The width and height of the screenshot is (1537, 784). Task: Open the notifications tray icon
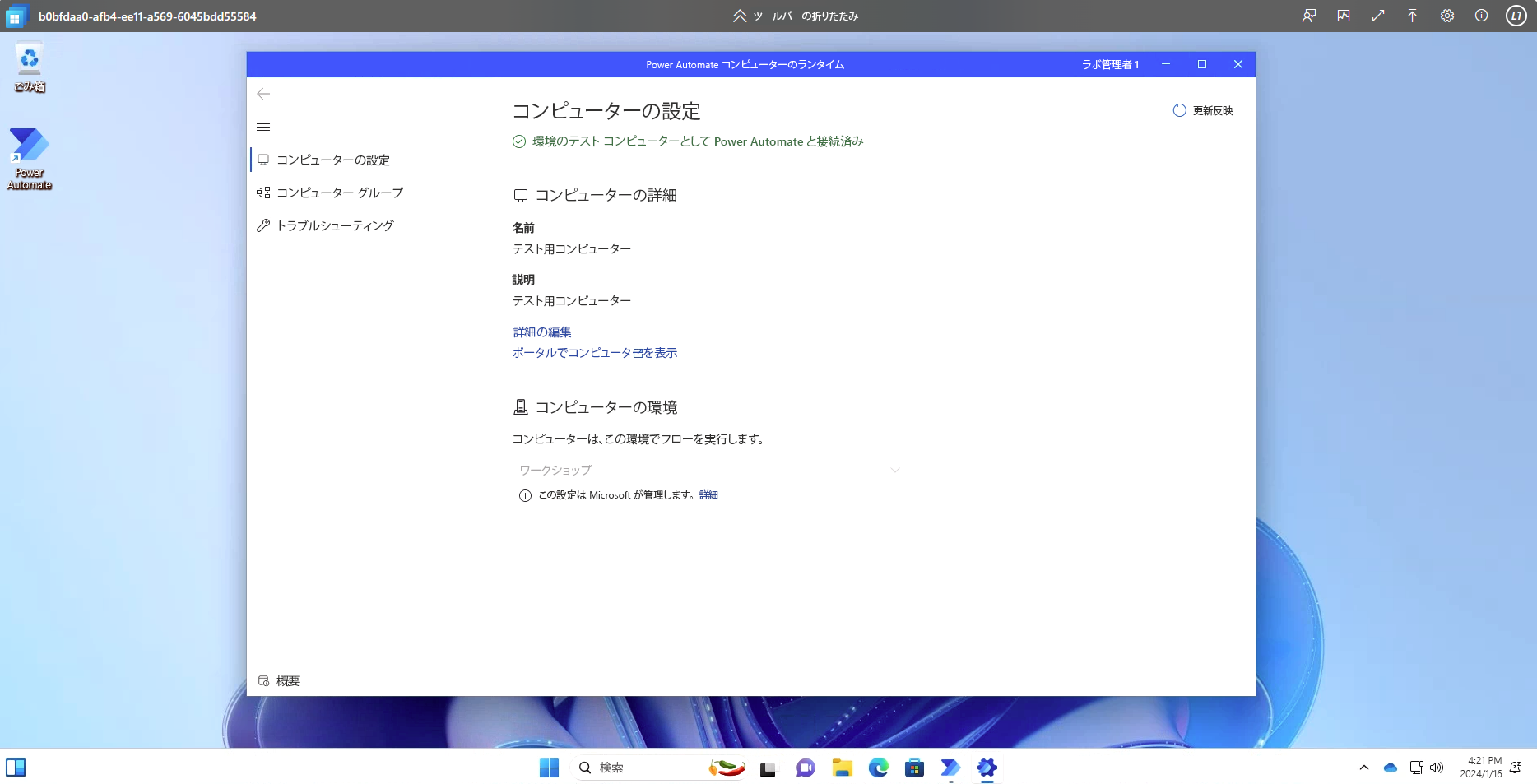pos(1516,768)
